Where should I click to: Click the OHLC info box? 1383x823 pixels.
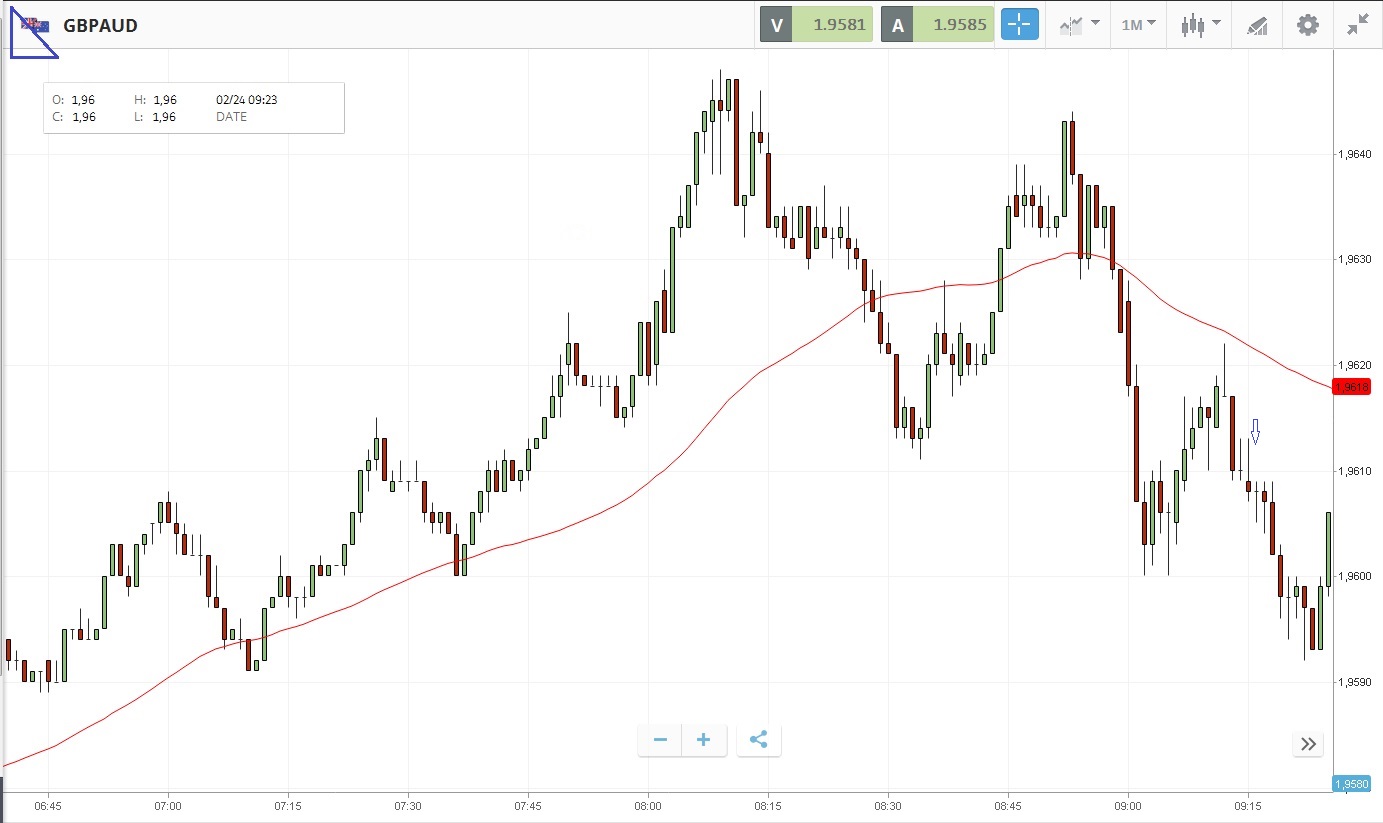pos(194,108)
